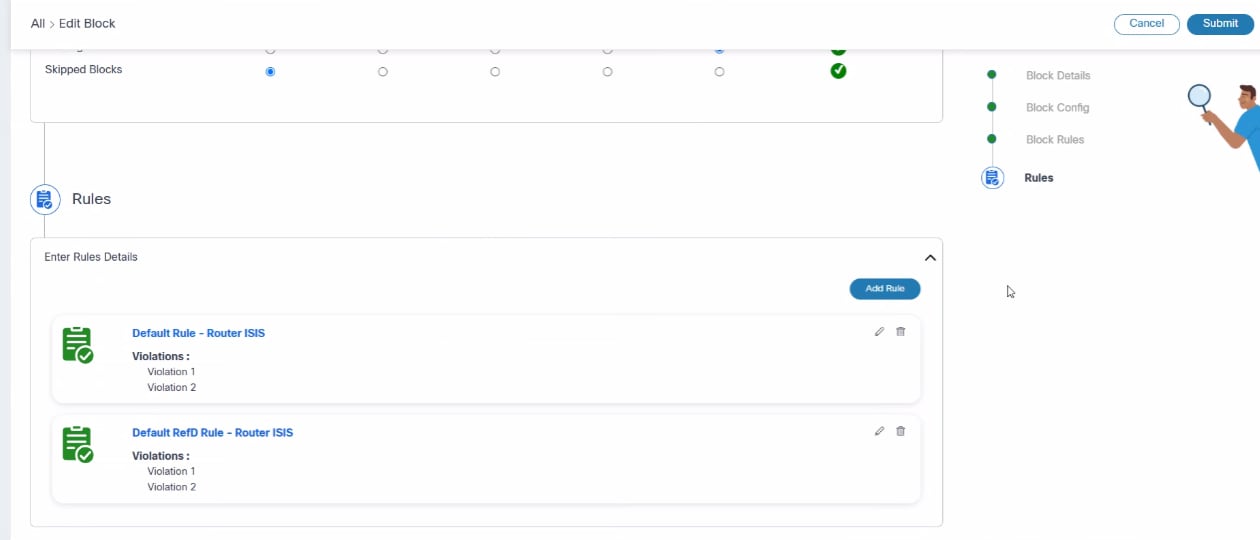This screenshot has height=540, width=1260.
Task: Click green check icon in Skipped Blocks row
Action: pos(838,71)
